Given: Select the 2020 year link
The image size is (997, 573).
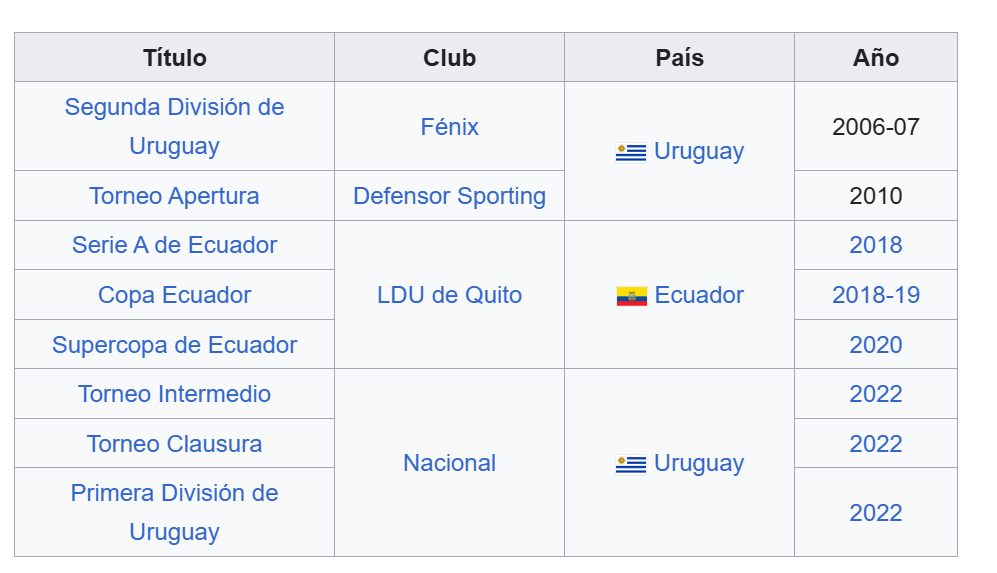Looking at the screenshot, I should pyautogui.click(x=875, y=345).
